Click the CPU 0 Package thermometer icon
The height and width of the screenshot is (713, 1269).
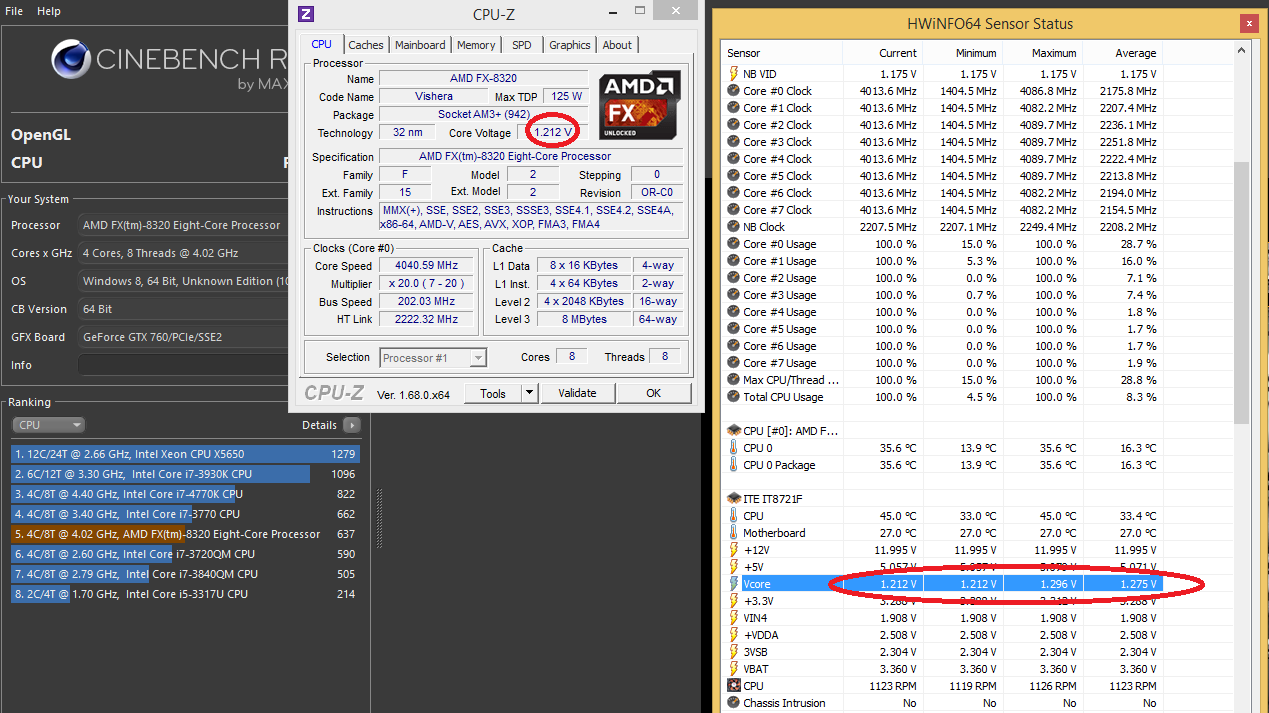[x=734, y=465]
